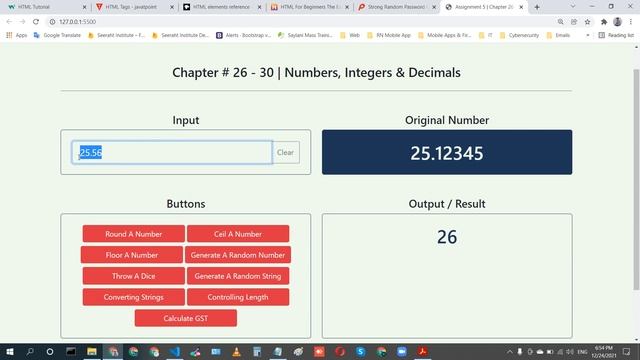Open the Extensions puzzle icon
Image resolution: width=640 pixels, height=360 pixels.
point(604,22)
